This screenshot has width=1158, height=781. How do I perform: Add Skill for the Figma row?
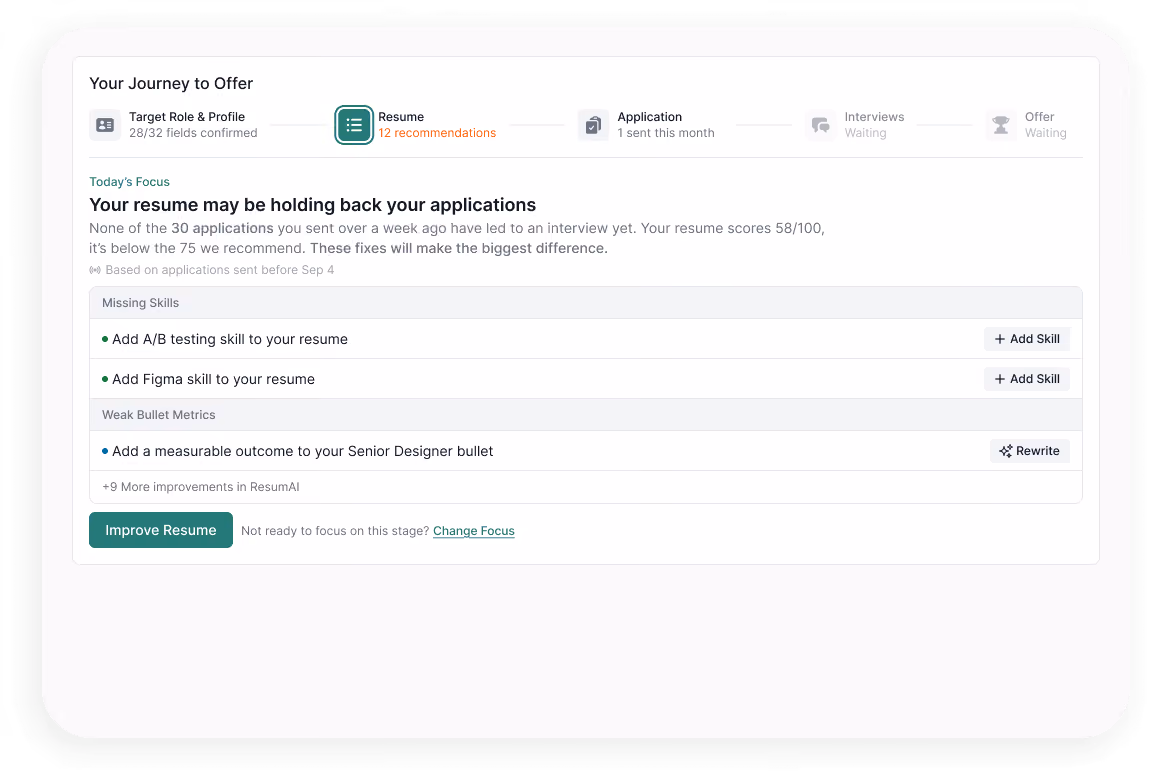tap(1027, 379)
